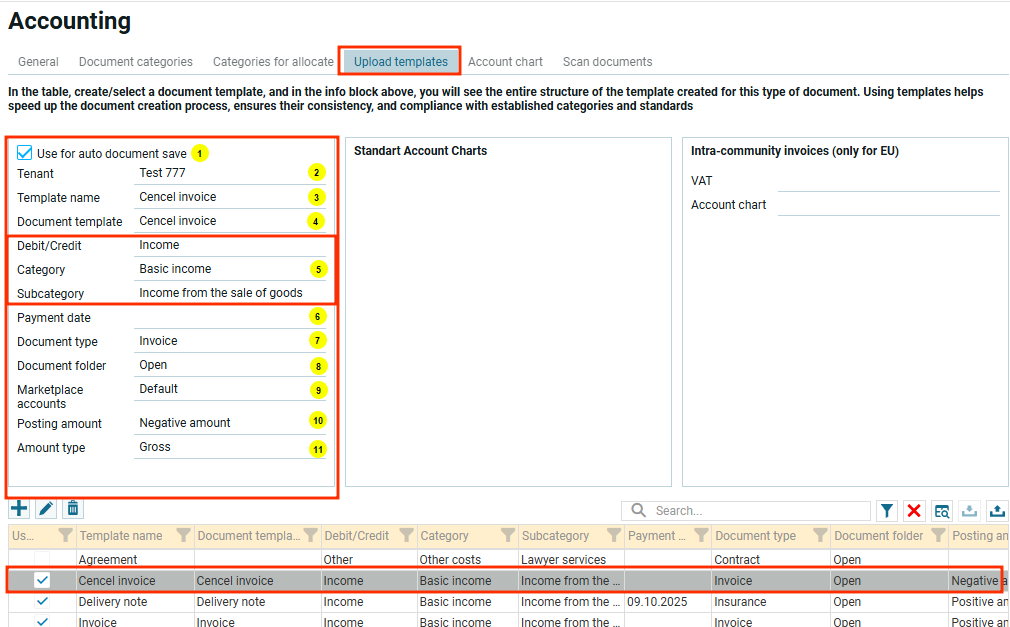The image size is (1010, 627).
Task: Click the download icon beside upload icon
Action: [x=969, y=511]
